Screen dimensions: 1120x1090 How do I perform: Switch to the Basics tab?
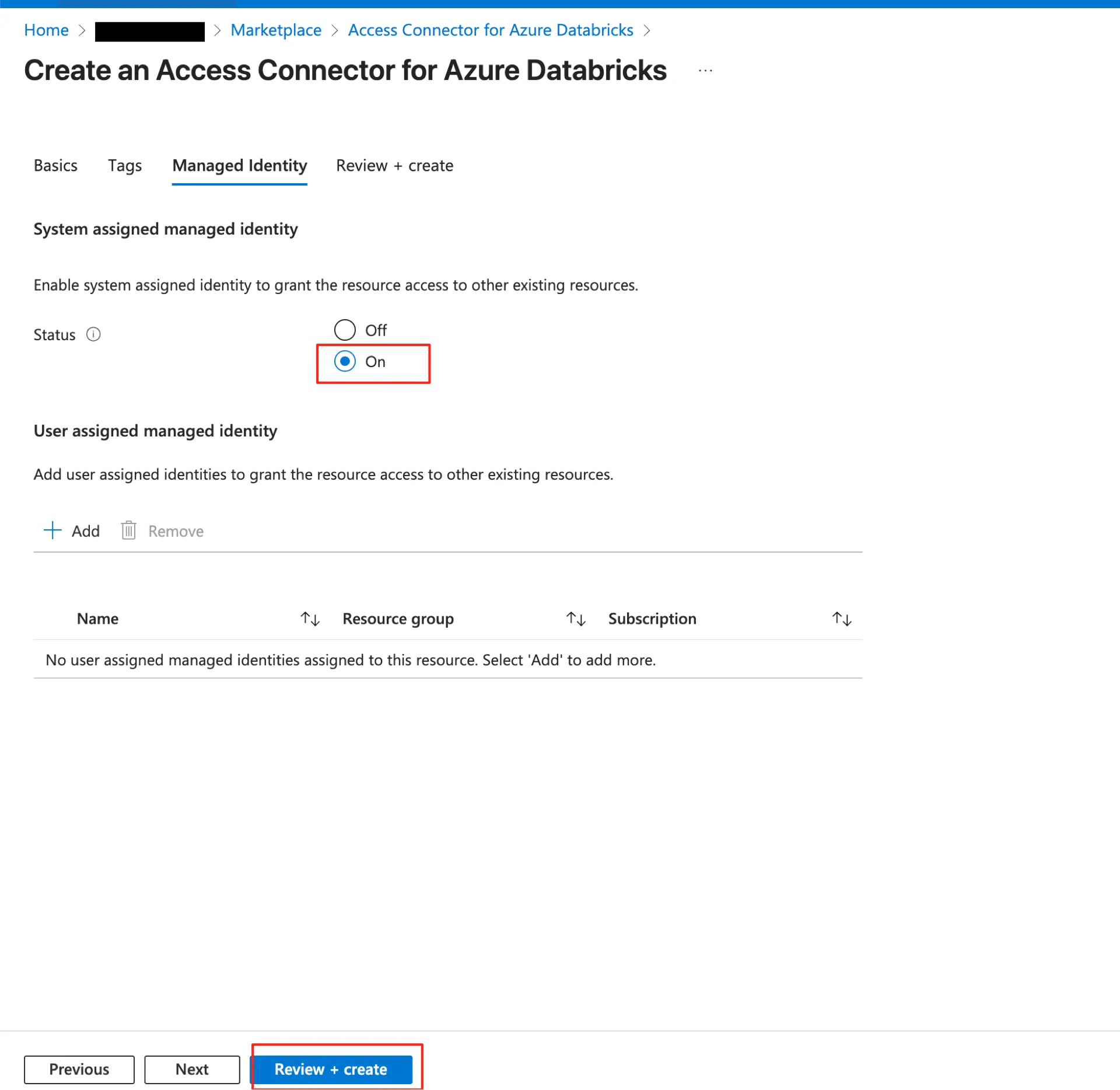[x=55, y=166]
